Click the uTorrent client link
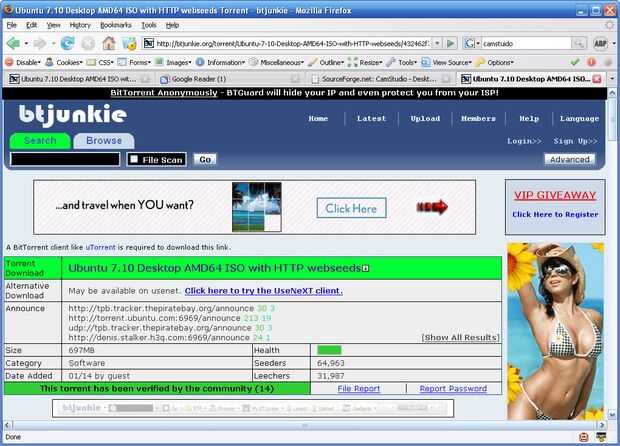 [100, 247]
